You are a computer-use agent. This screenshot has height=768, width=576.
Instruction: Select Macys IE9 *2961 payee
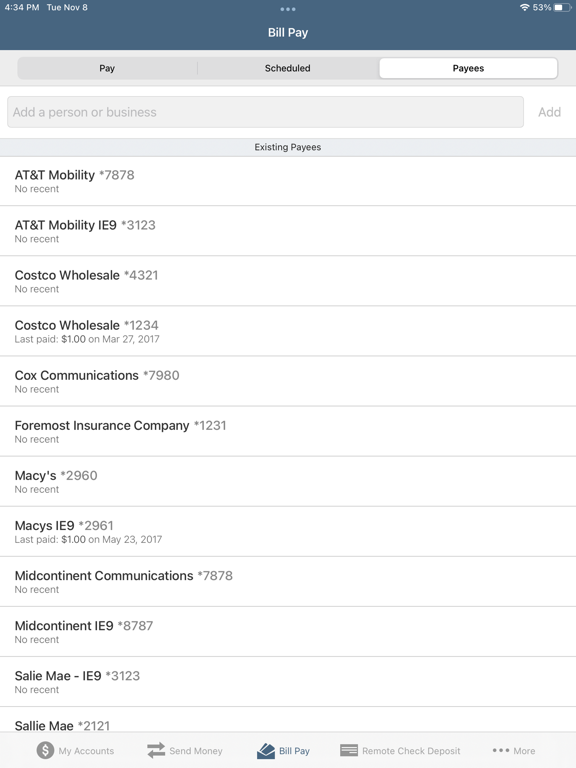pyautogui.click(x=288, y=532)
